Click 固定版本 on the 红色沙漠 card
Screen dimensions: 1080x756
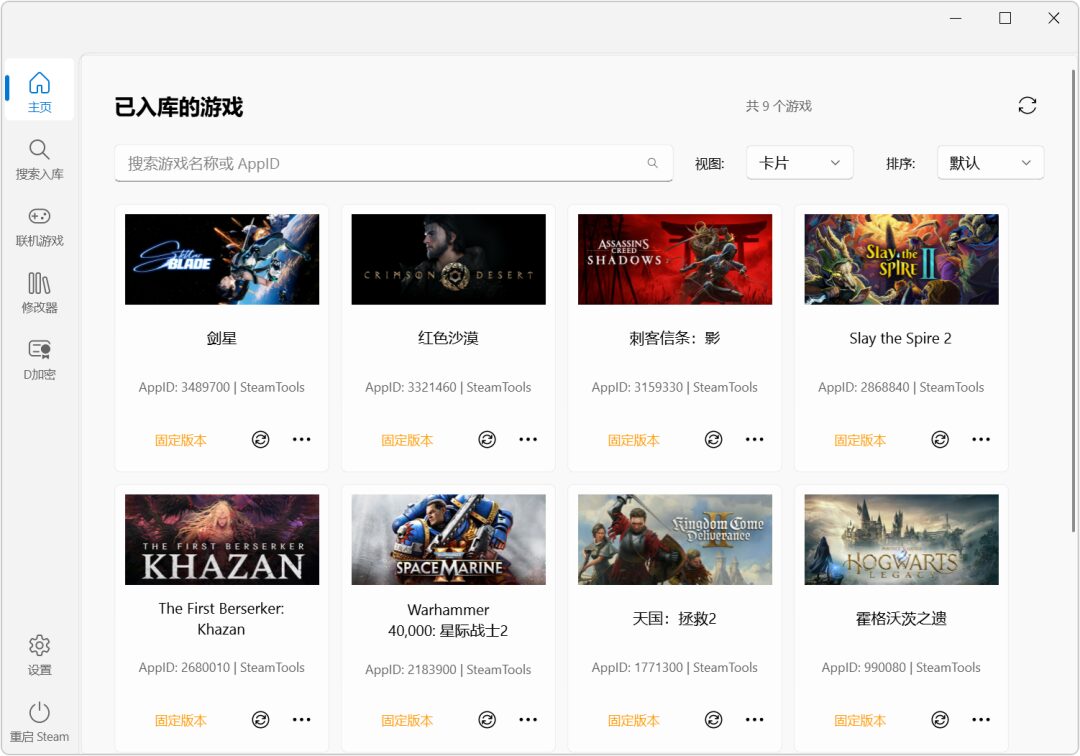[407, 440]
